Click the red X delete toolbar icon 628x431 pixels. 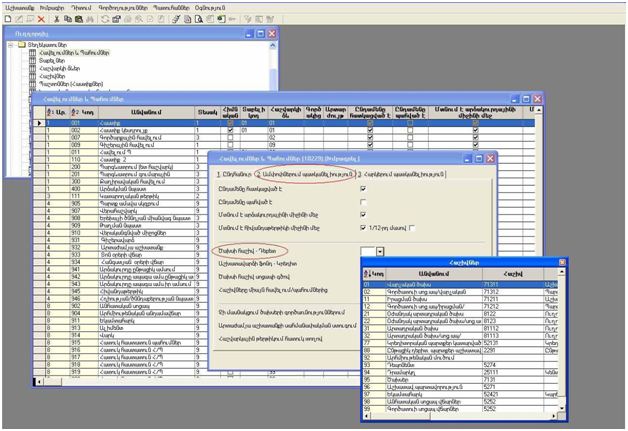pyautogui.click(x=41, y=18)
